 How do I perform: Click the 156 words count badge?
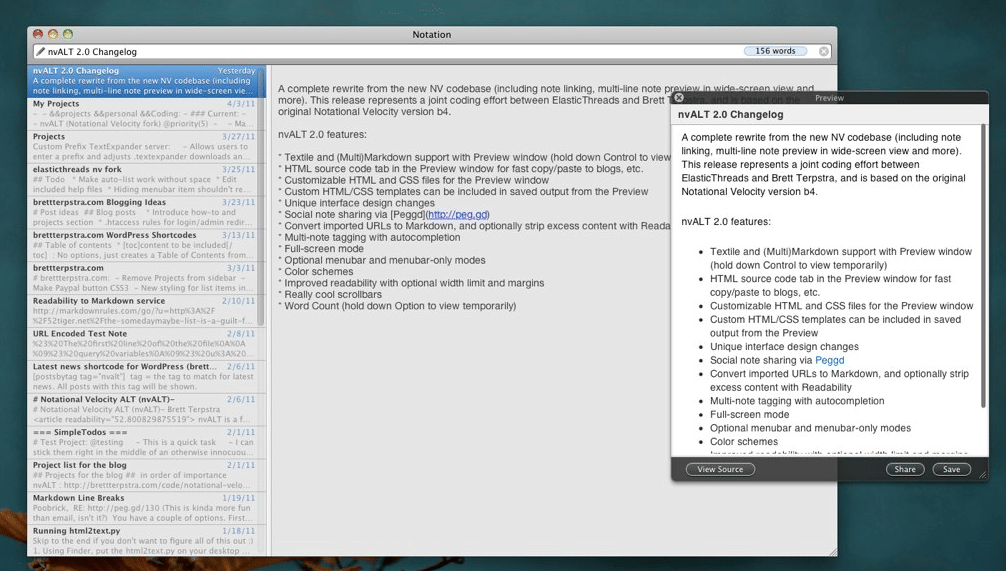[775, 51]
